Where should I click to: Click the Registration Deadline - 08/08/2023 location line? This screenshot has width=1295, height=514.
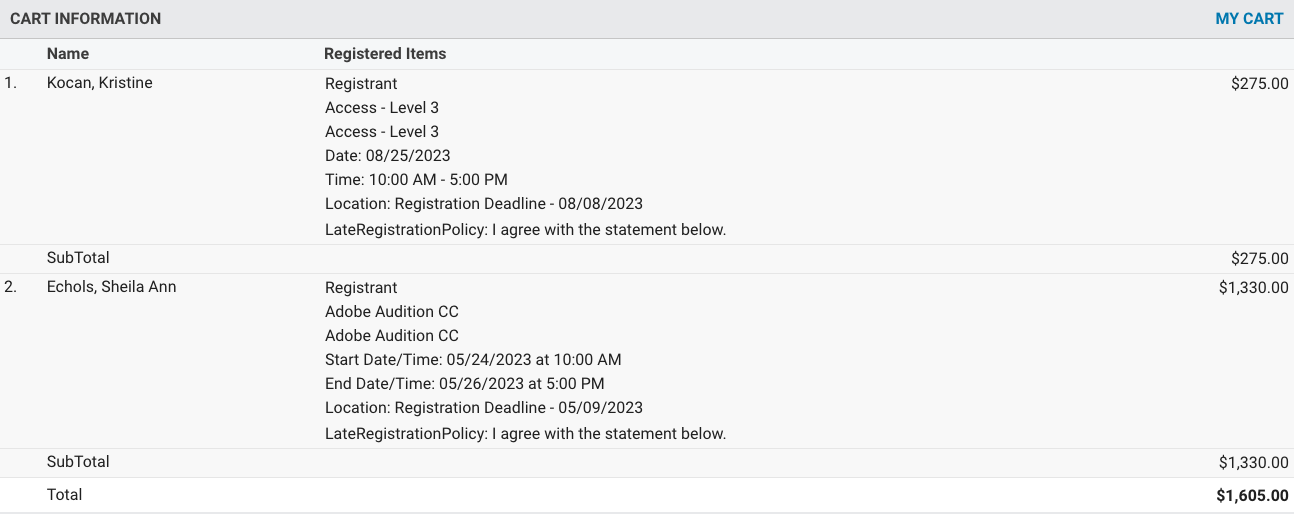coord(484,204)
